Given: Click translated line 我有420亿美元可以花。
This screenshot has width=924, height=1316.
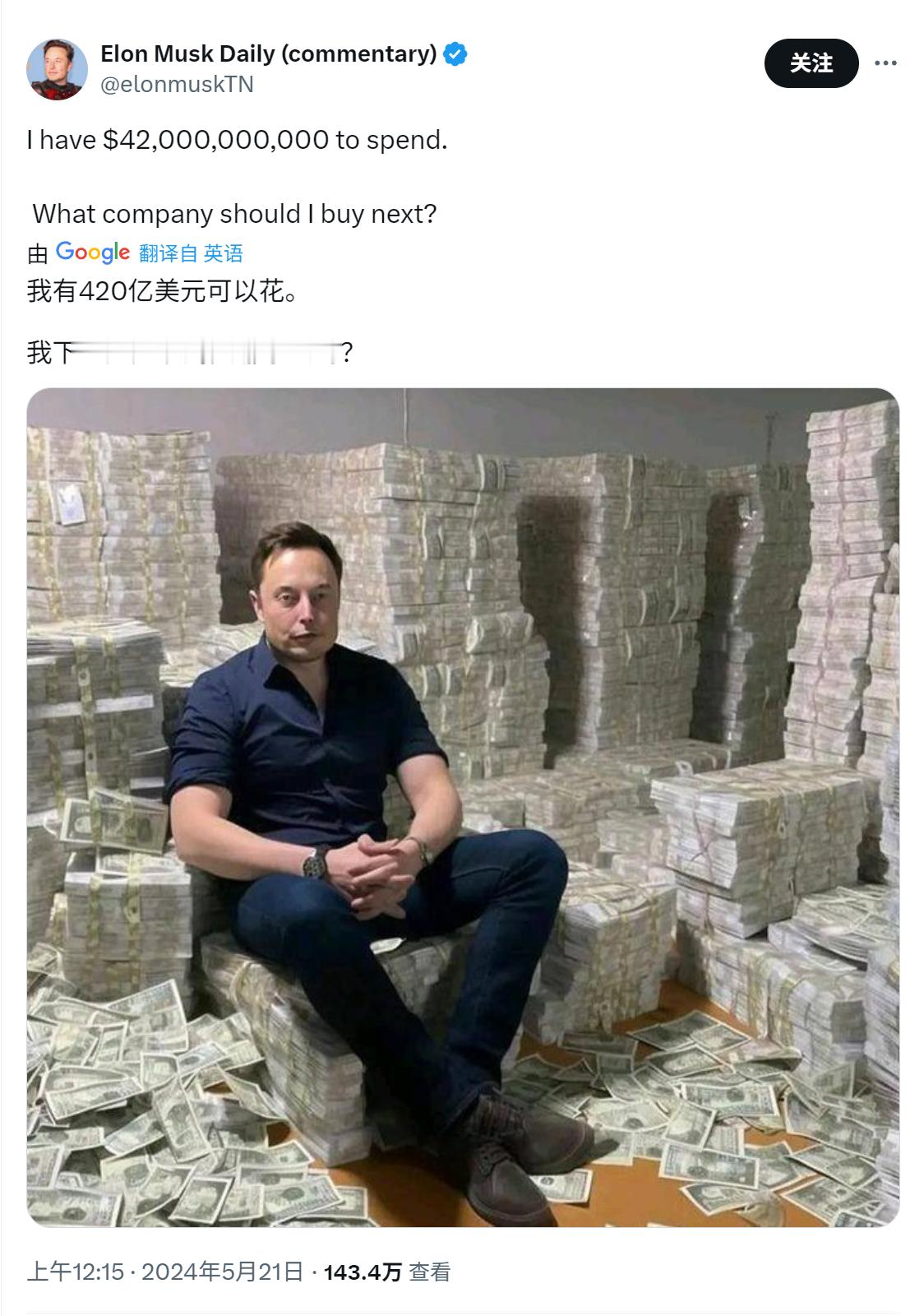Looking at the screenshot, I should (x=162, y=290).
